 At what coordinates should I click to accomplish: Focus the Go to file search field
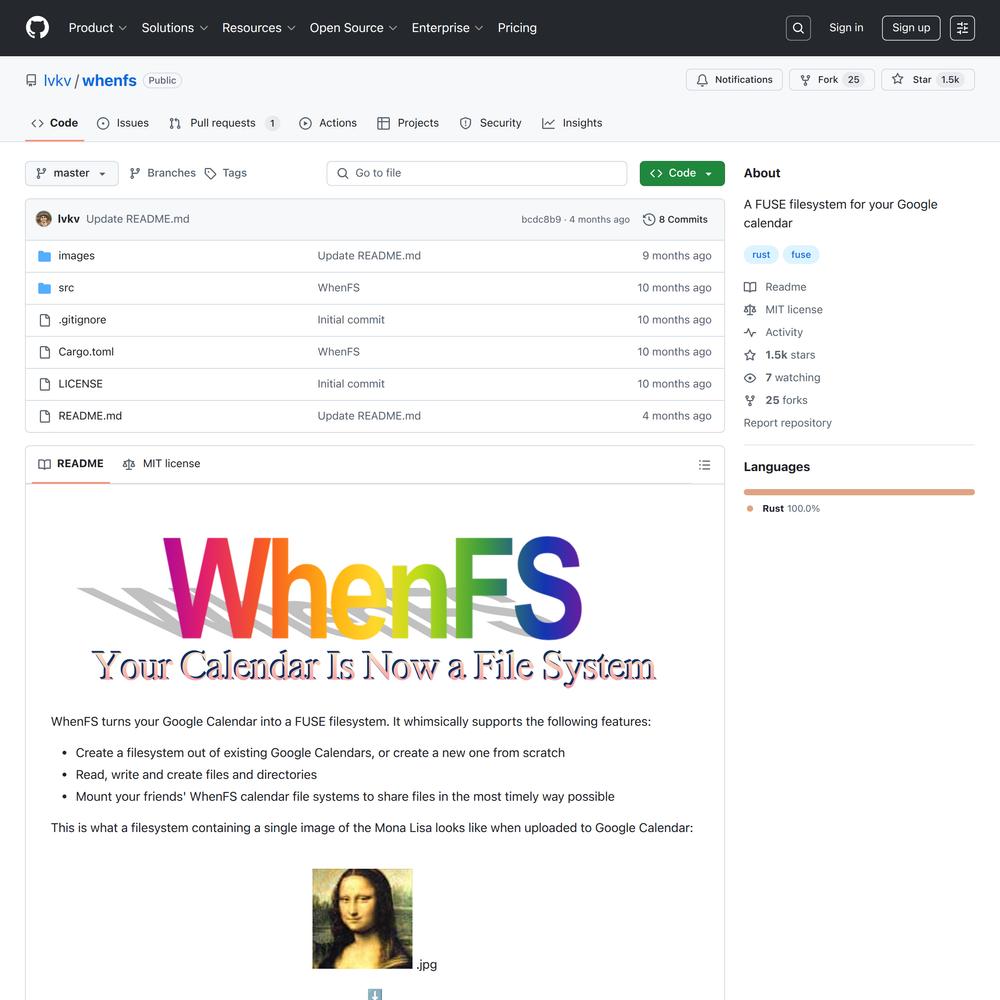476,173
